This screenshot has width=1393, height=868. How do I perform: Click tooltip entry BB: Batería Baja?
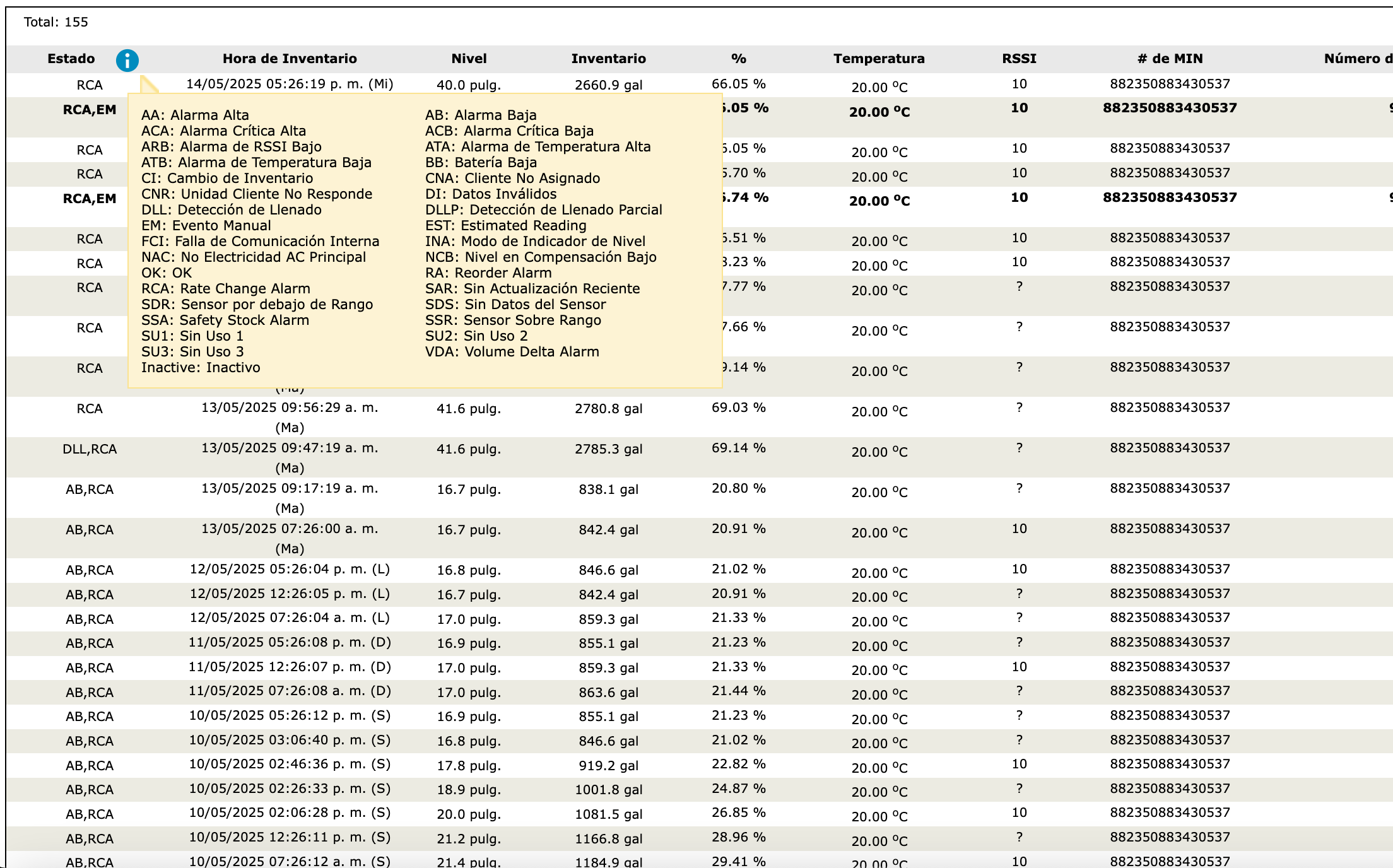[x=481, y=162]
